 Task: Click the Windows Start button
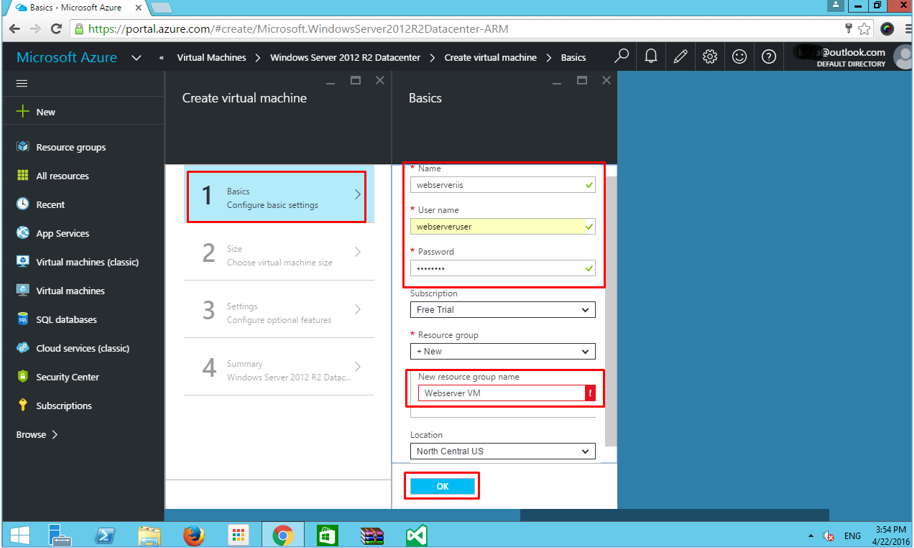point(19,535)
